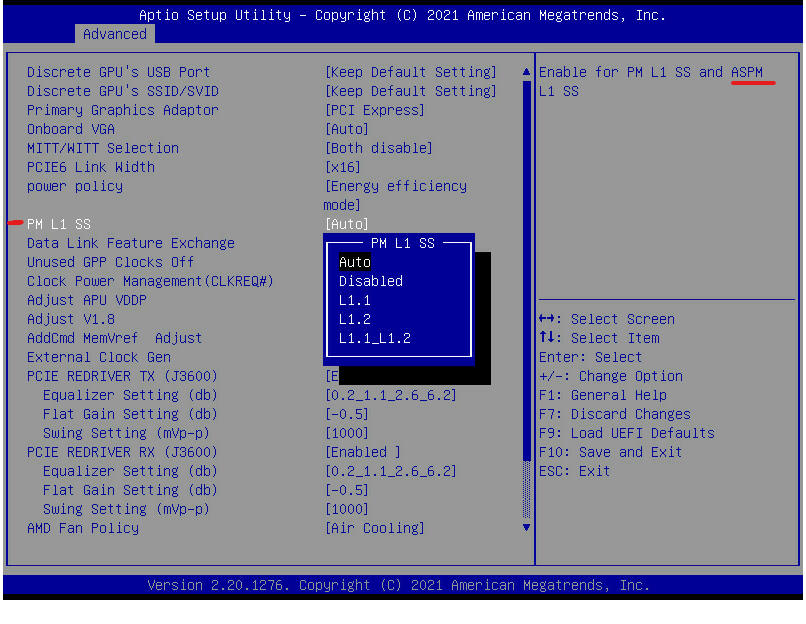The height and width of the screenshot is (624, 806).
Task: Toggle PCIE REDRIVER RX Enabled value
Action: pos(362,452)
